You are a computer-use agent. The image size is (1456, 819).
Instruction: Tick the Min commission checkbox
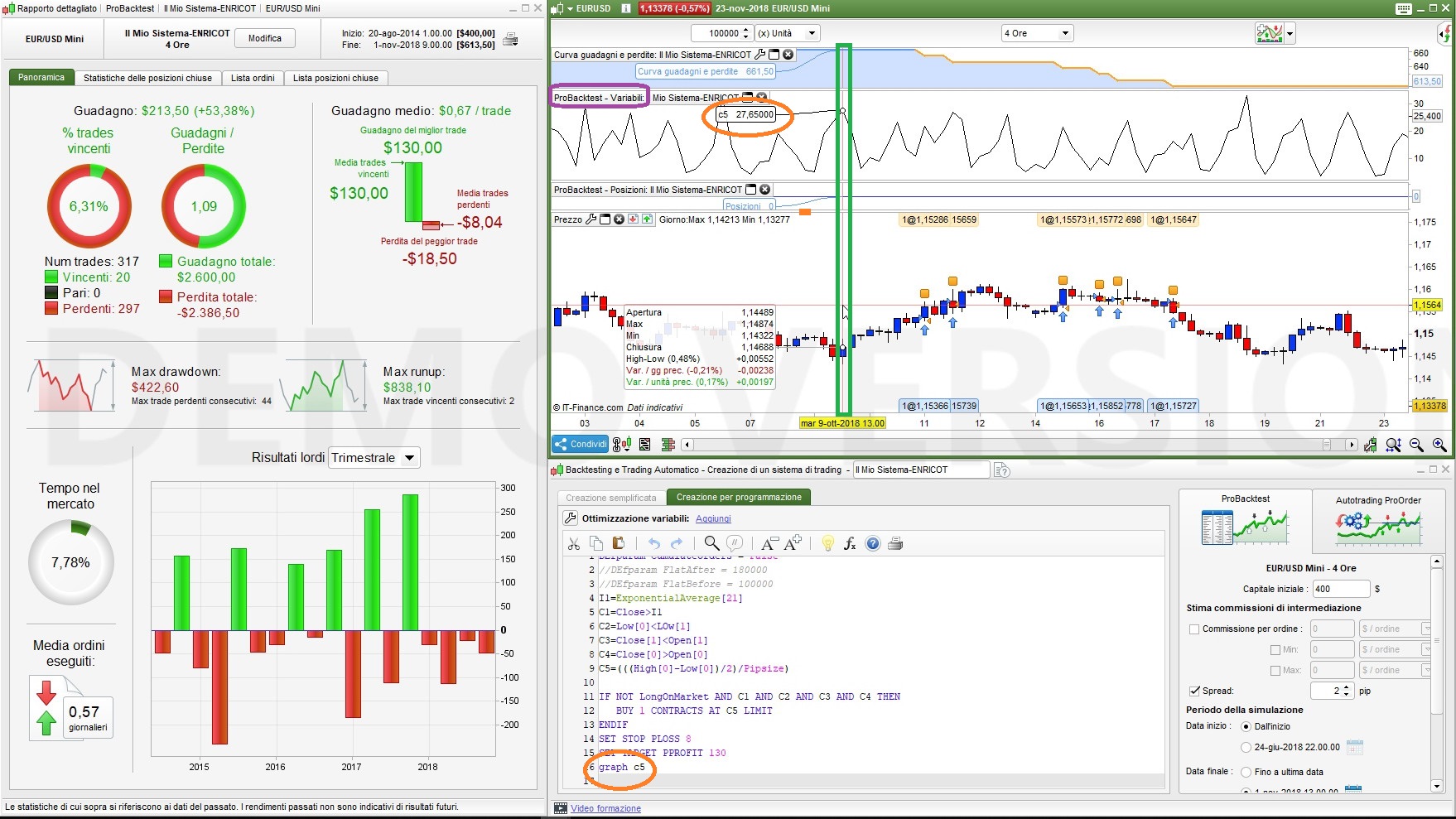click(x=1275, y=650)
